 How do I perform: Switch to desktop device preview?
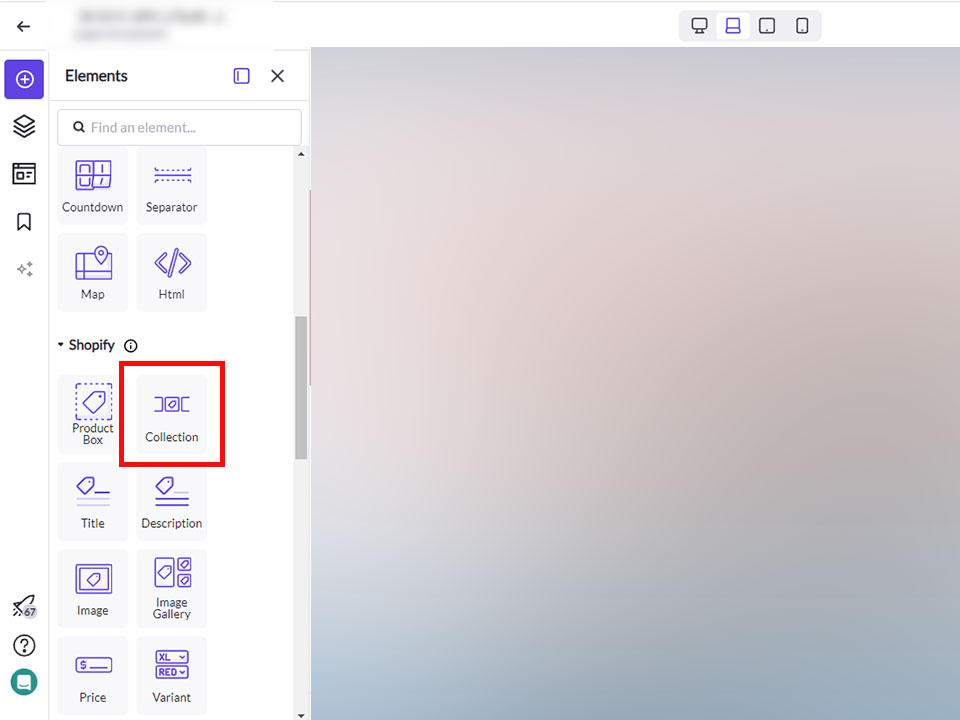700,26
